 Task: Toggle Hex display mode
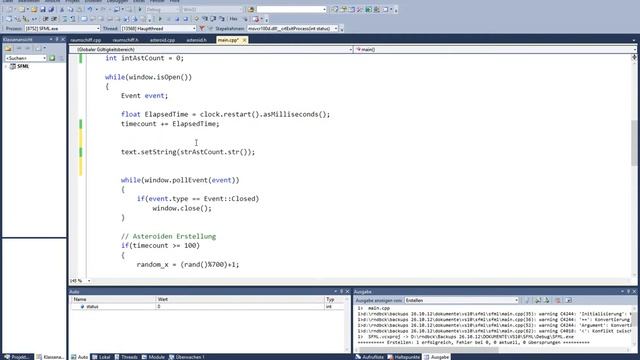[x=233, y=19]
